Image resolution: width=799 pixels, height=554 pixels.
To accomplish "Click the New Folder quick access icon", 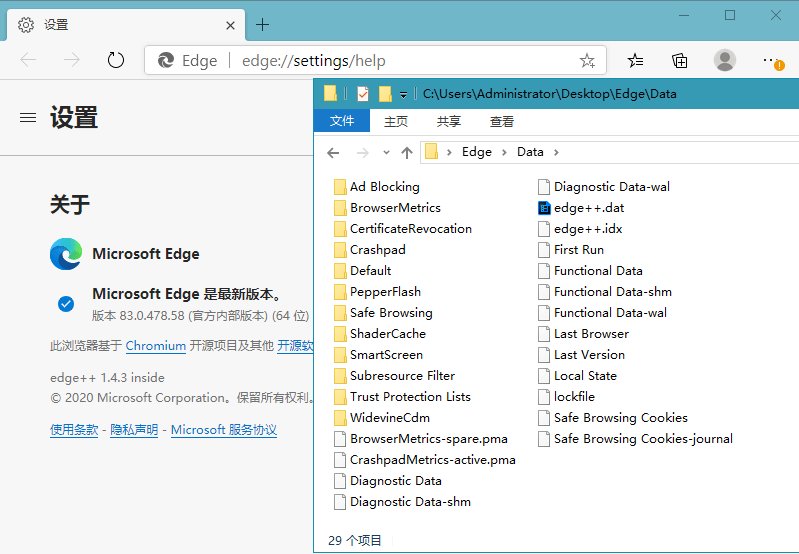I will coord(385,94).
